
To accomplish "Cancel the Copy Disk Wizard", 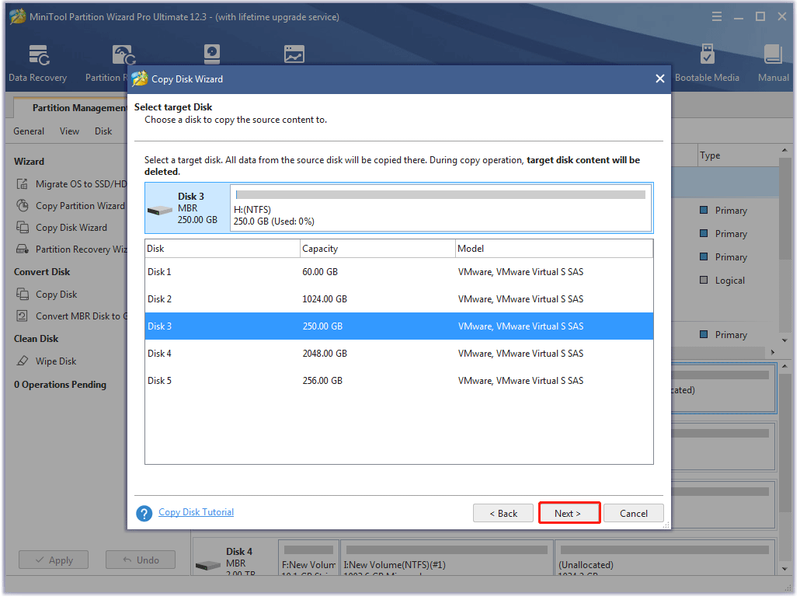I will coord(634,513).
